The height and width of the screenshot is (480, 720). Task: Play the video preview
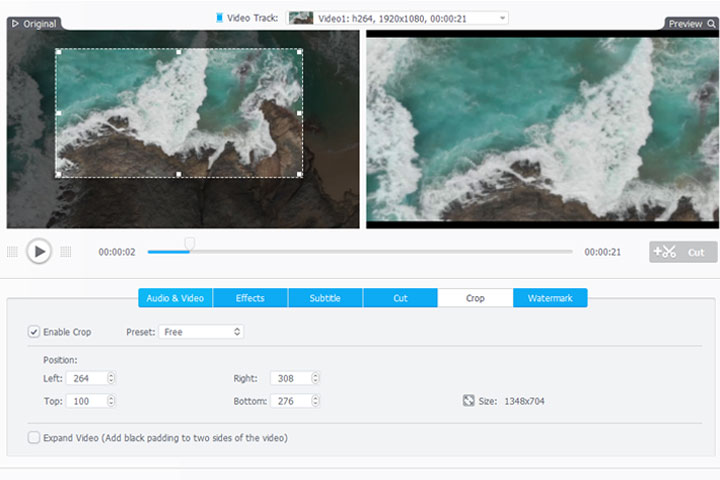click(38, 252)
